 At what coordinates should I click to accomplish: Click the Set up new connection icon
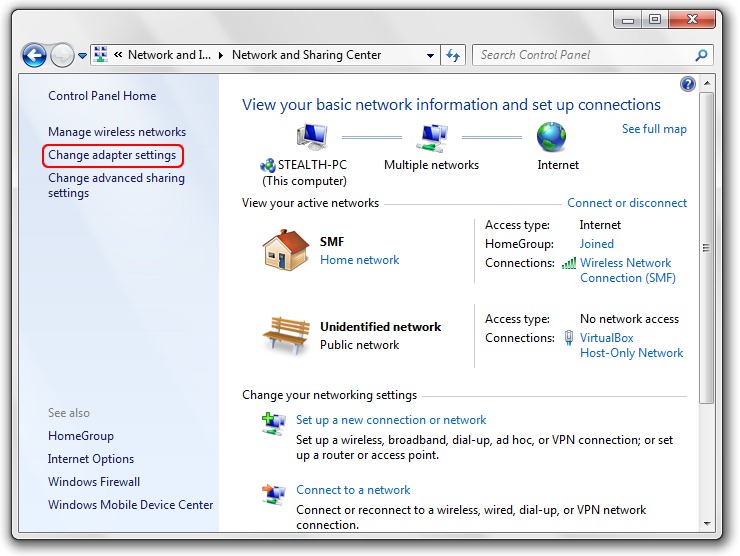274,423
